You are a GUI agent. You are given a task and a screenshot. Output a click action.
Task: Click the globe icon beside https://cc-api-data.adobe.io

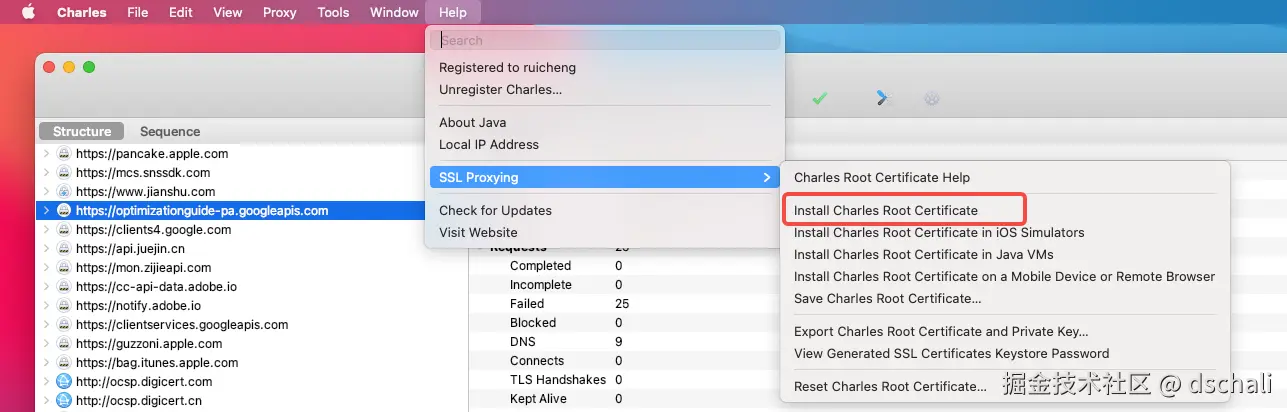pyautogui.click(x=64, y=287)
